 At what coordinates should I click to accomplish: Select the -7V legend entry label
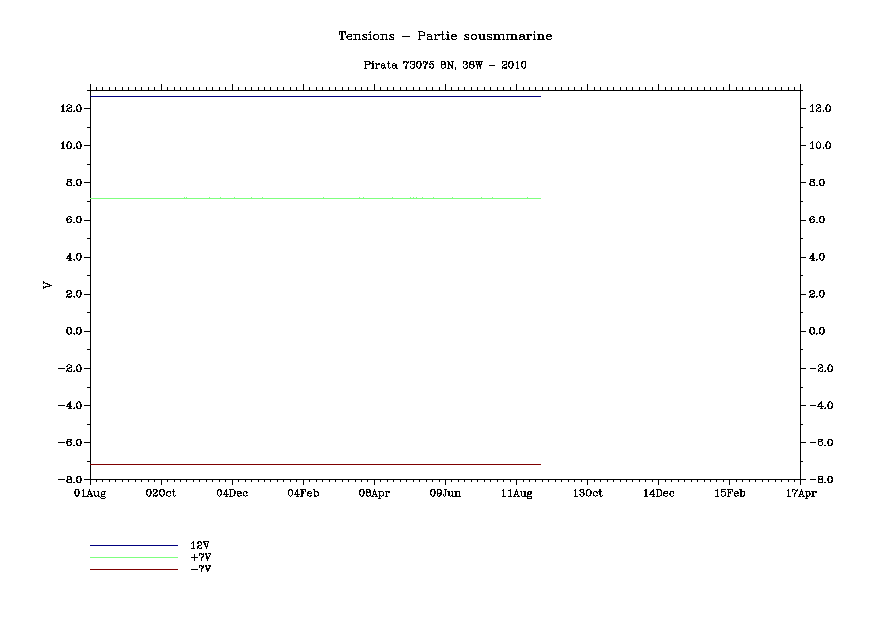coord(199,569)
